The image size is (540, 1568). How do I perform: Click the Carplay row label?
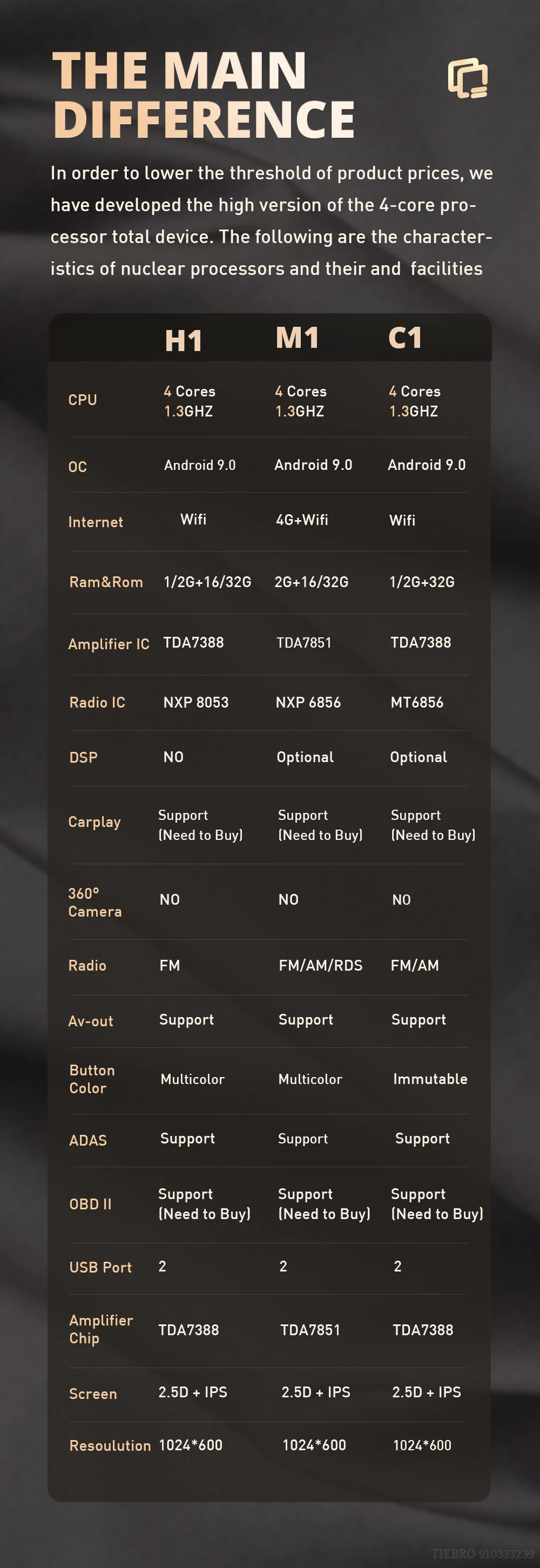[x=94, y=822]
